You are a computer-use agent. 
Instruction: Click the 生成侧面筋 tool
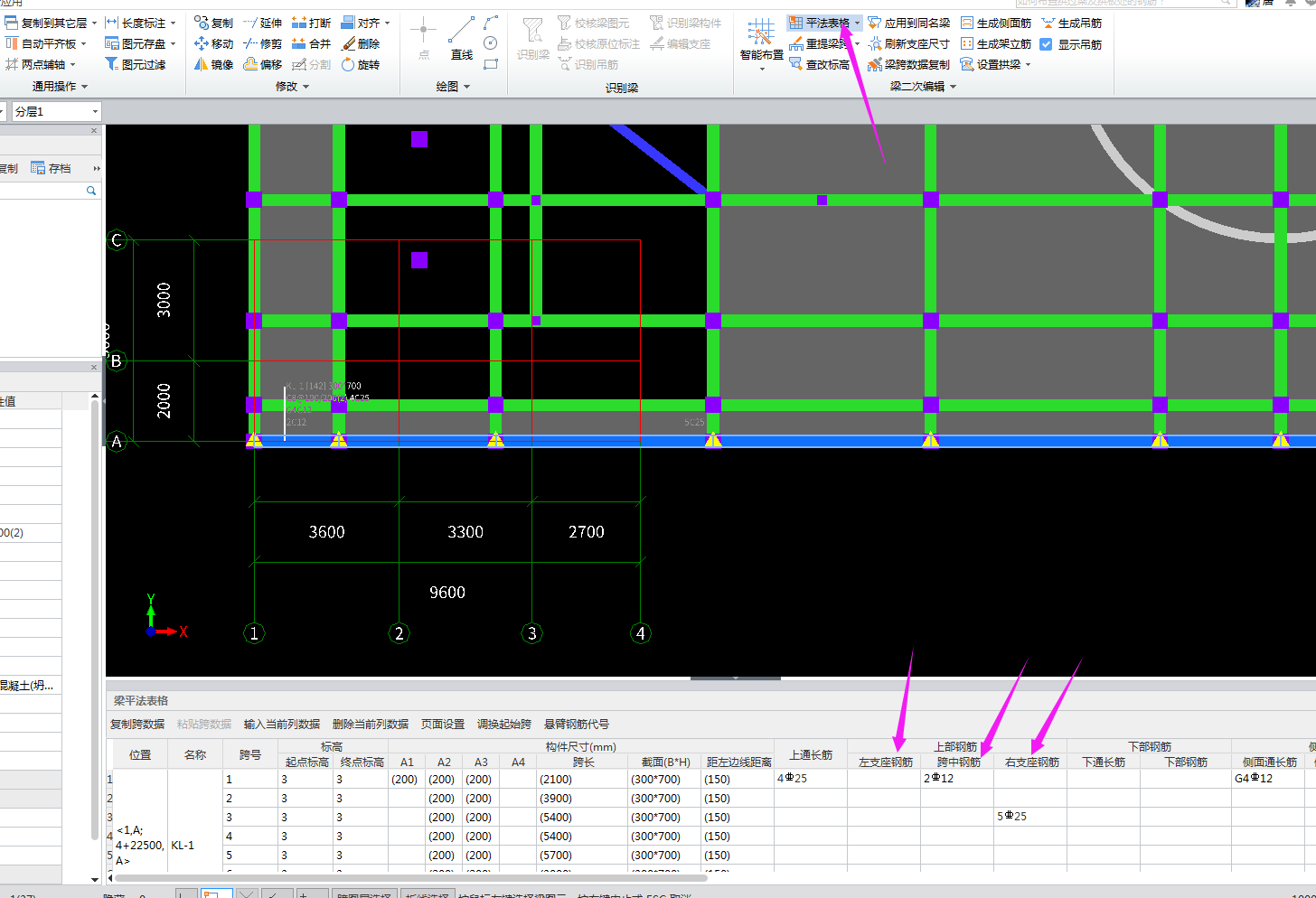[x=996, y=23]
